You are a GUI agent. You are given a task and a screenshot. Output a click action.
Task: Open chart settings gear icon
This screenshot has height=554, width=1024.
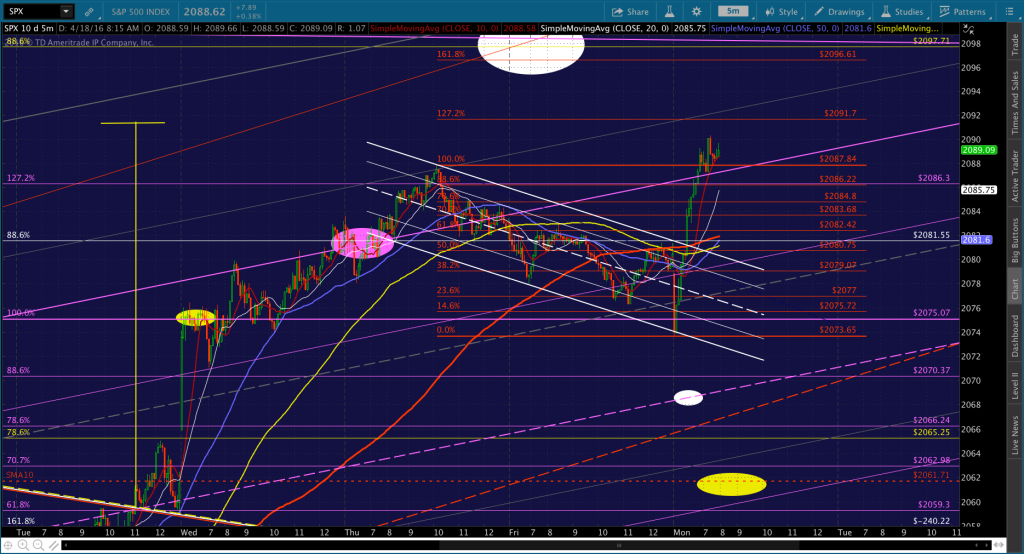coord(697,12)
